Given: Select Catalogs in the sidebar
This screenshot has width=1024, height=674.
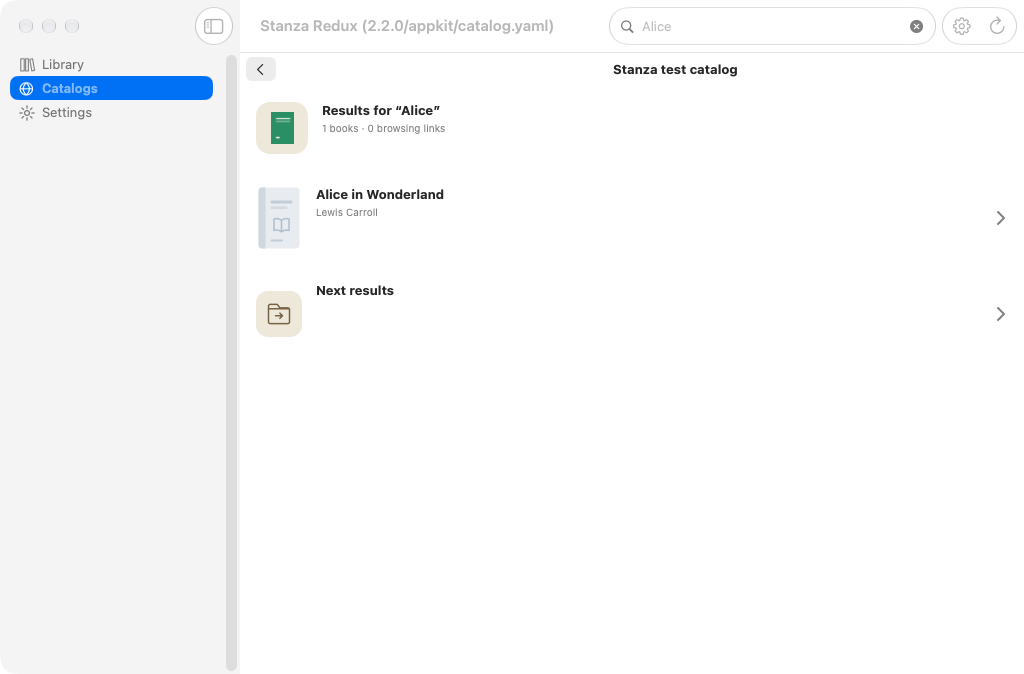Looking at the screenshot, I should (x=111, y=88).
